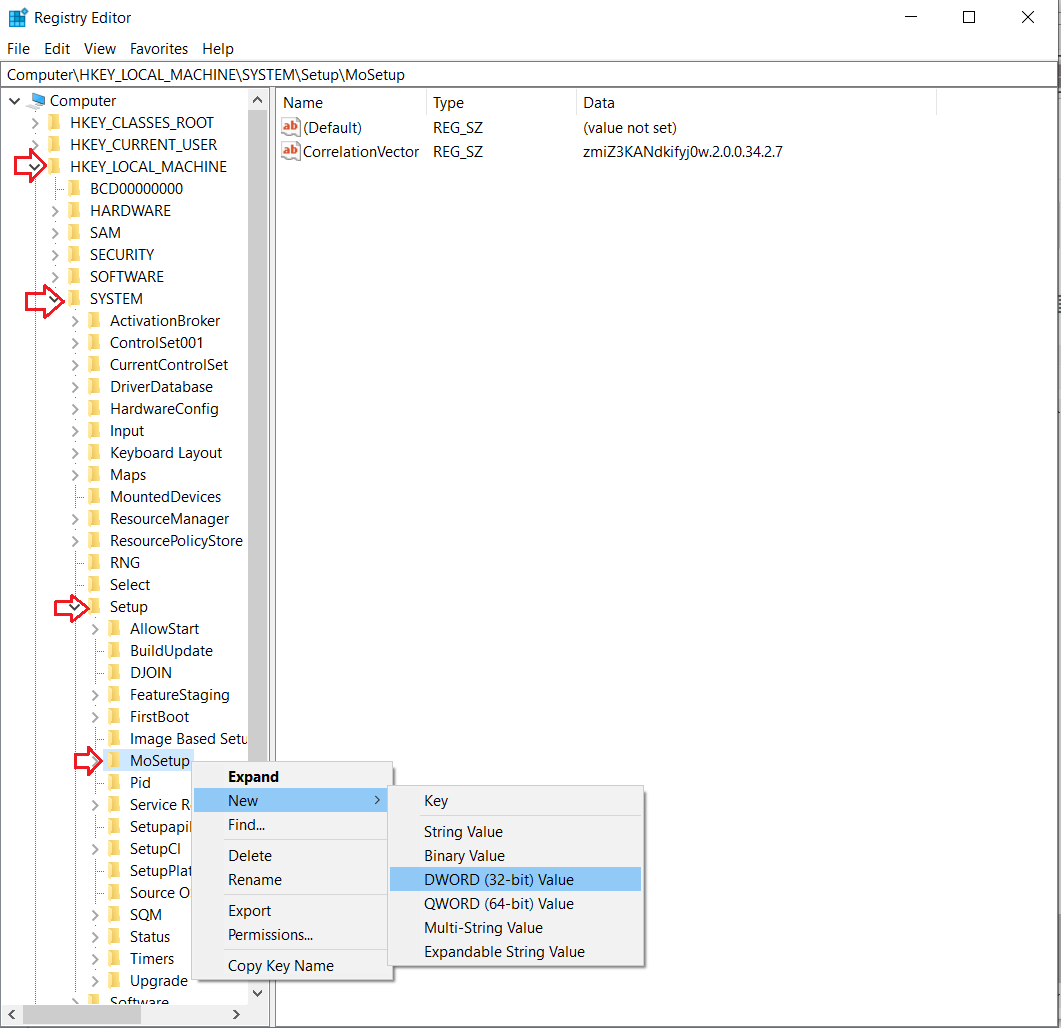
Task: Click the HKEY_CLASSES_ROOT folder icon
Action: (x=55, y=122)
